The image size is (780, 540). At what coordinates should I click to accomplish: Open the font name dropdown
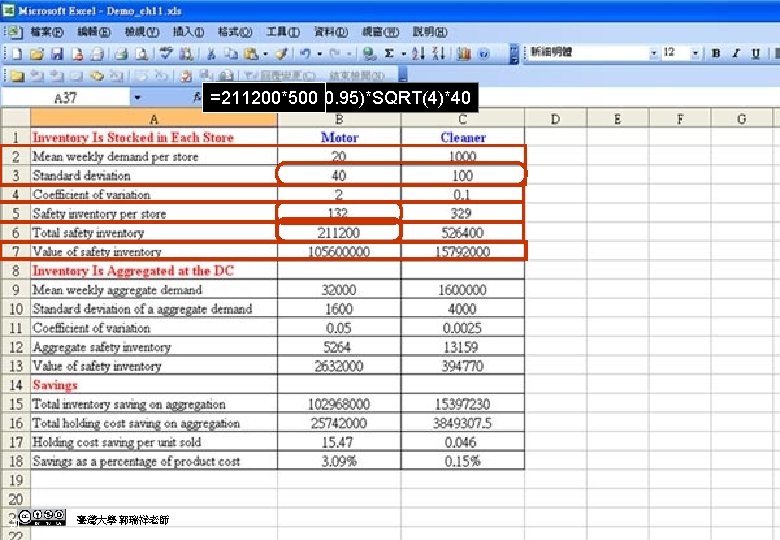[654, 53]
